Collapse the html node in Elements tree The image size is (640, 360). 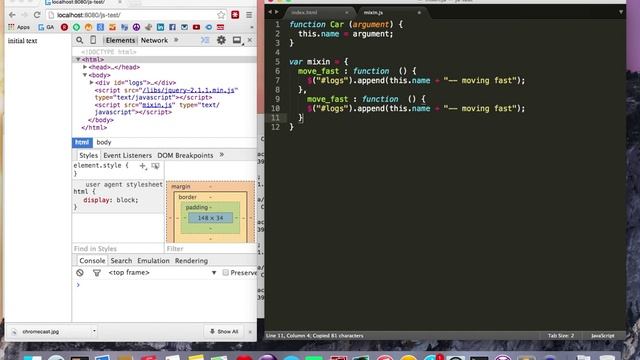point(78,60)
